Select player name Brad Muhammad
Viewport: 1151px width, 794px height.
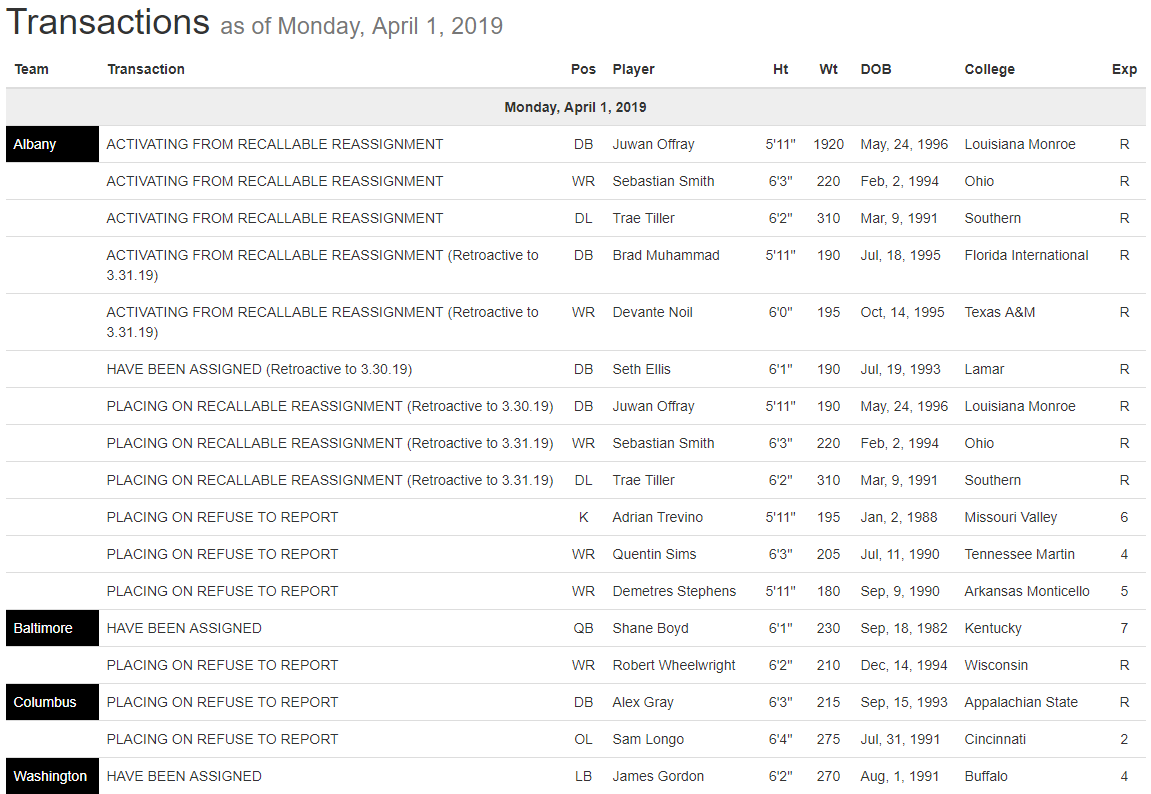click(x=666, y=255)
